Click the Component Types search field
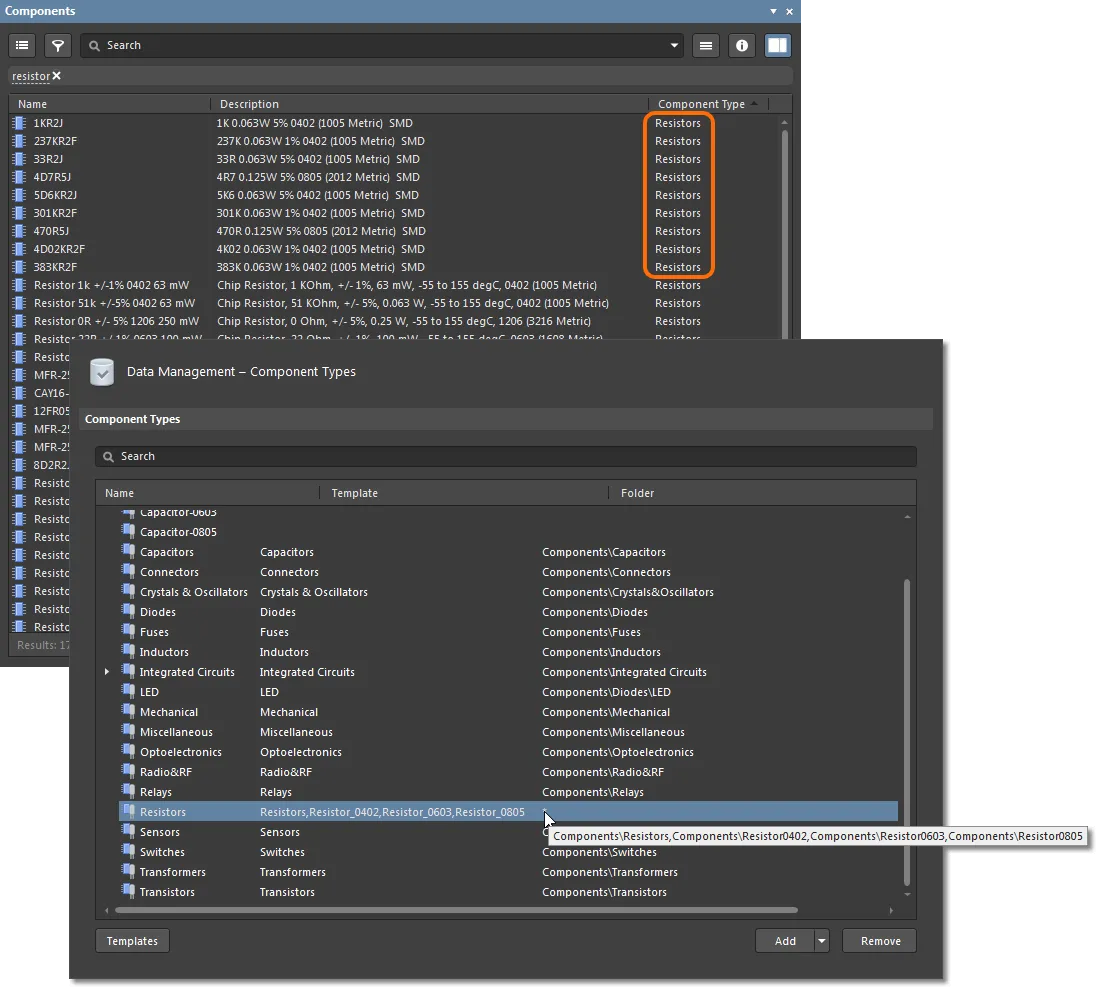This screenshot has height=987, width=1096. pos(505,456)
